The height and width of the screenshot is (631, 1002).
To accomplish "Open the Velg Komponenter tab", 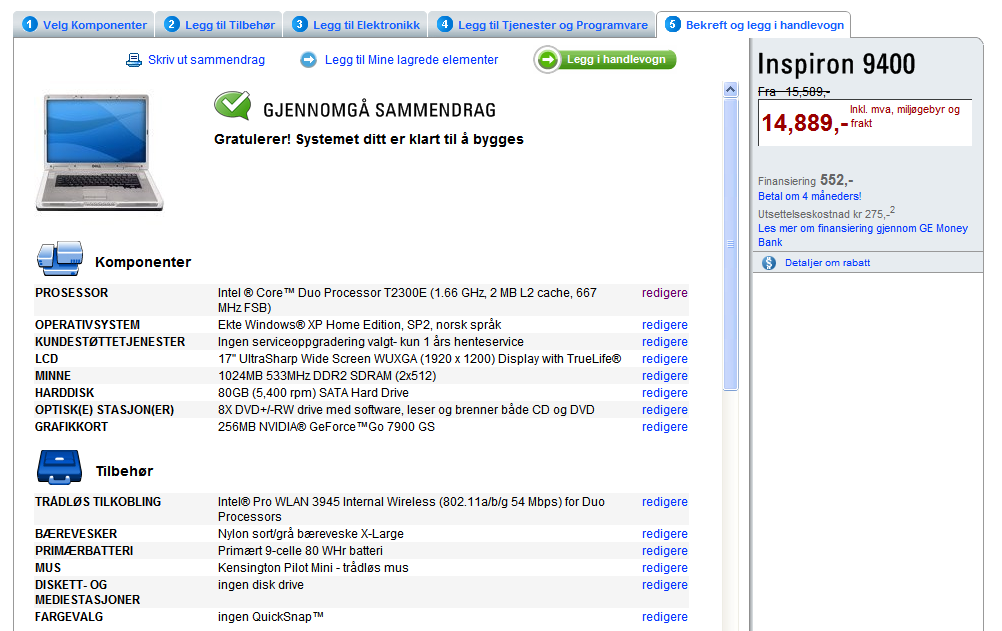I will coord(84,24).
